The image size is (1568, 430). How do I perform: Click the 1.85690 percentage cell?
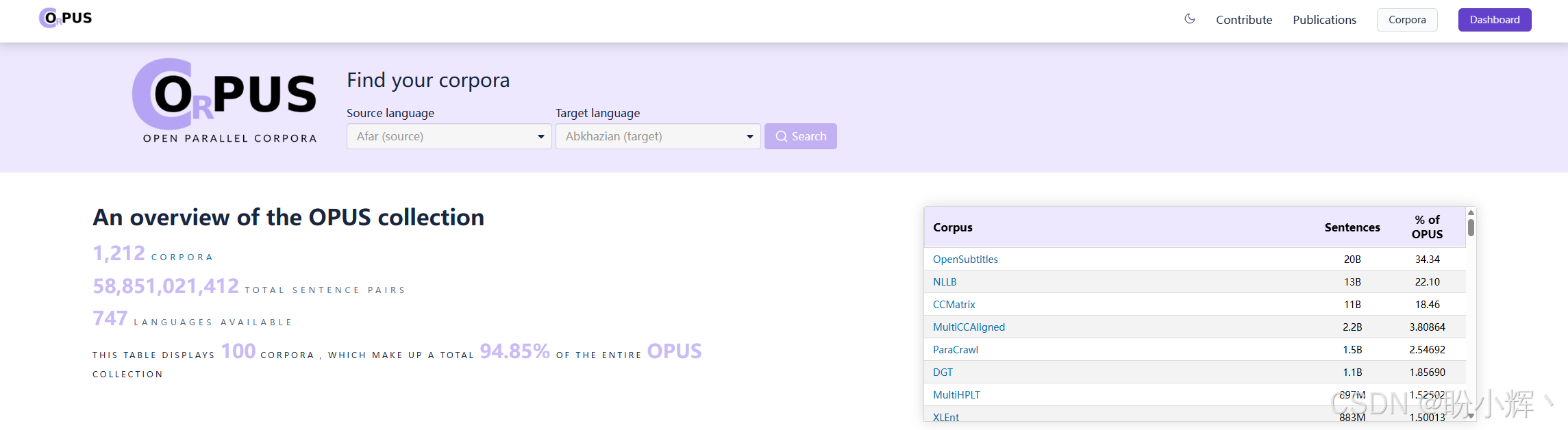tap(1428, 372)
